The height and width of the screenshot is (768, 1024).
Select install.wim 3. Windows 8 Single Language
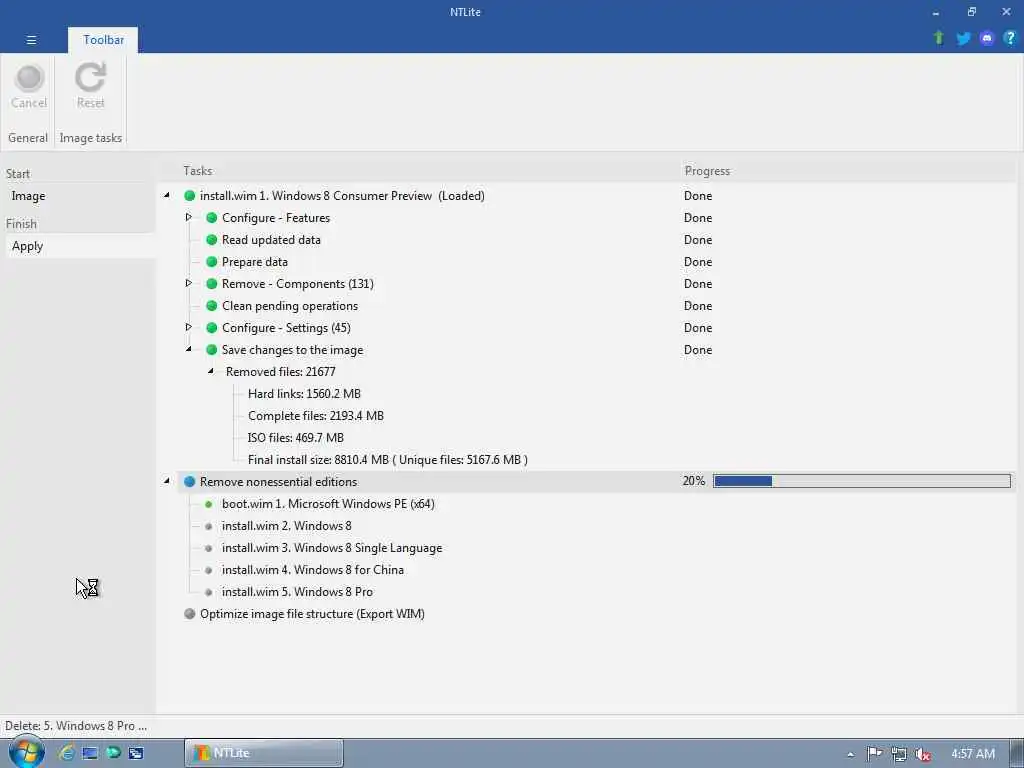332,548
